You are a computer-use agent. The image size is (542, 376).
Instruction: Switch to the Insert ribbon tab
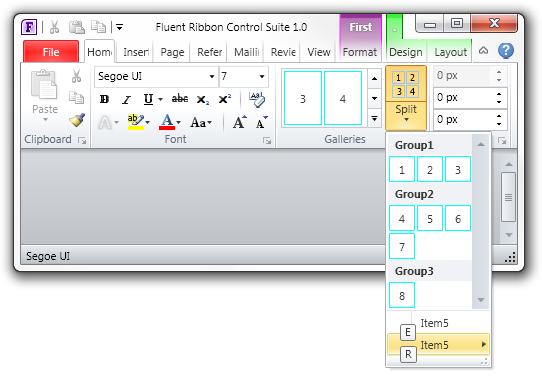(x=136, y=52)
